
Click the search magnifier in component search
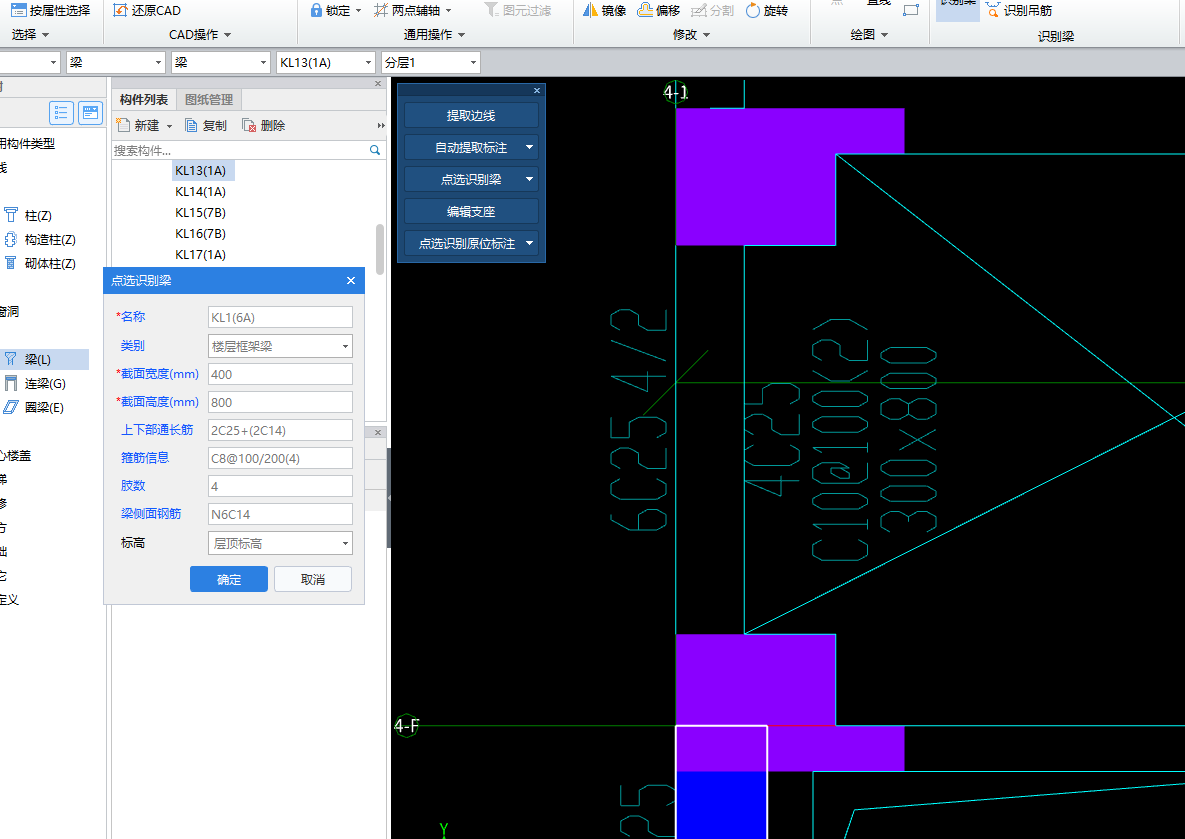[x=375, y=150]
